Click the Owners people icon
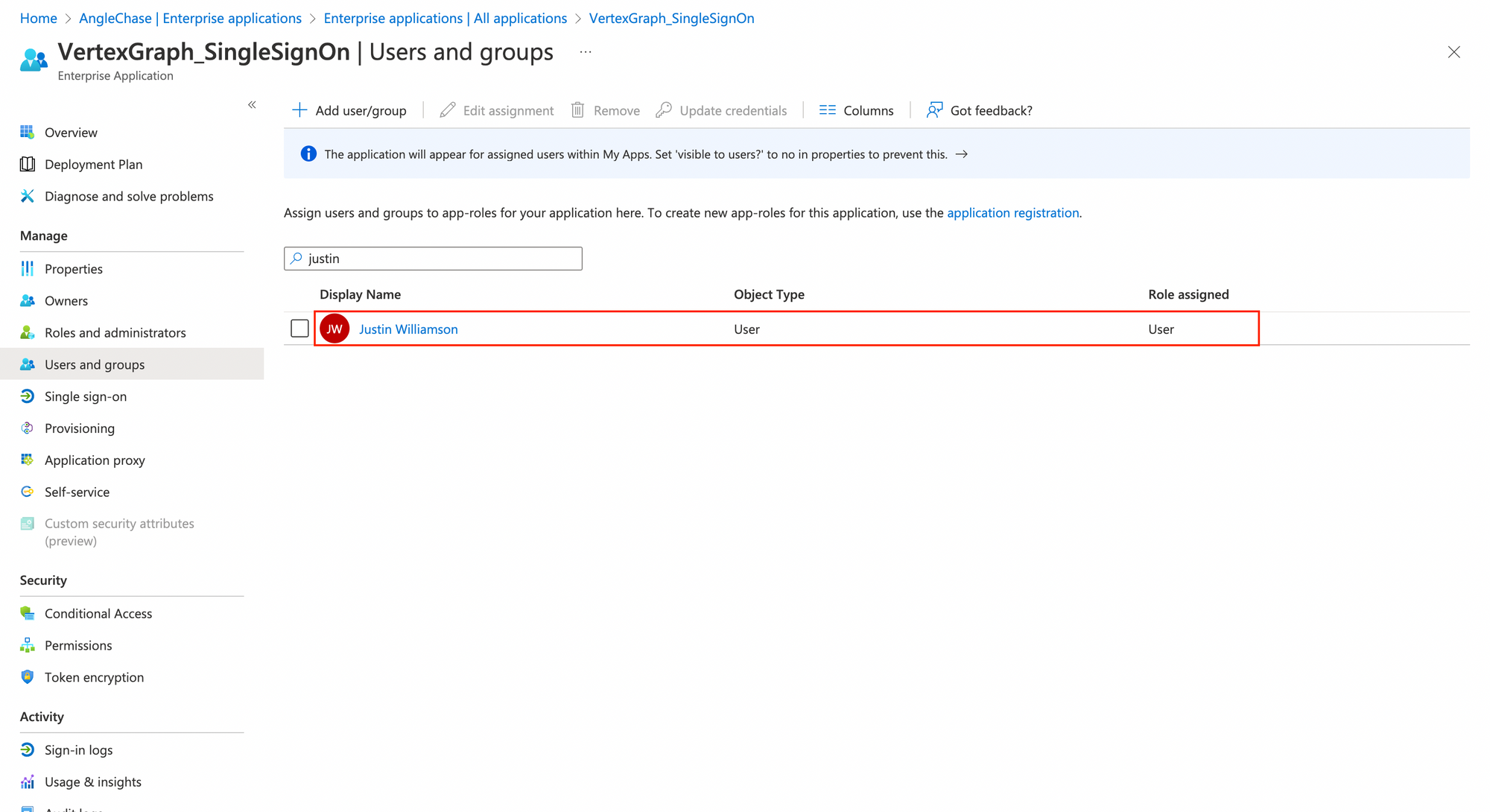The height and width of the screenshot is (812, 1490). (28, 300)
